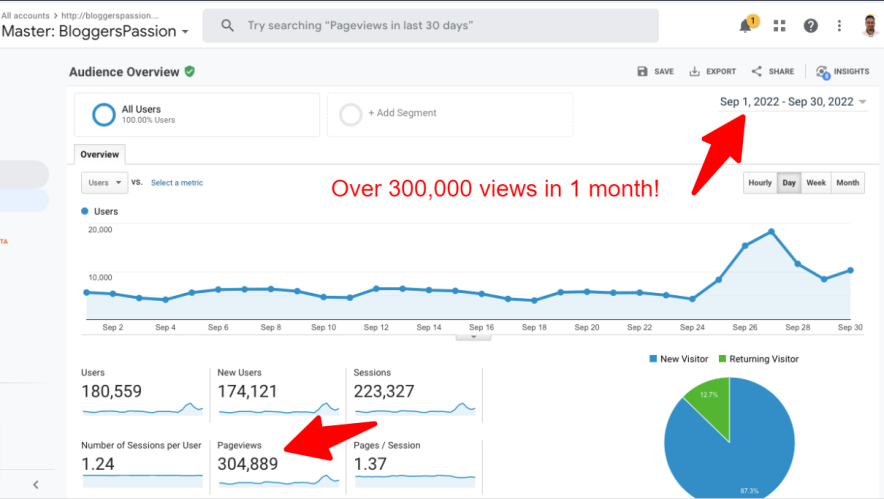Click the Sep 30 data point on the chart
Image resolution: width=884 pixels, height=499 pixels.
(x=850, y=271)
